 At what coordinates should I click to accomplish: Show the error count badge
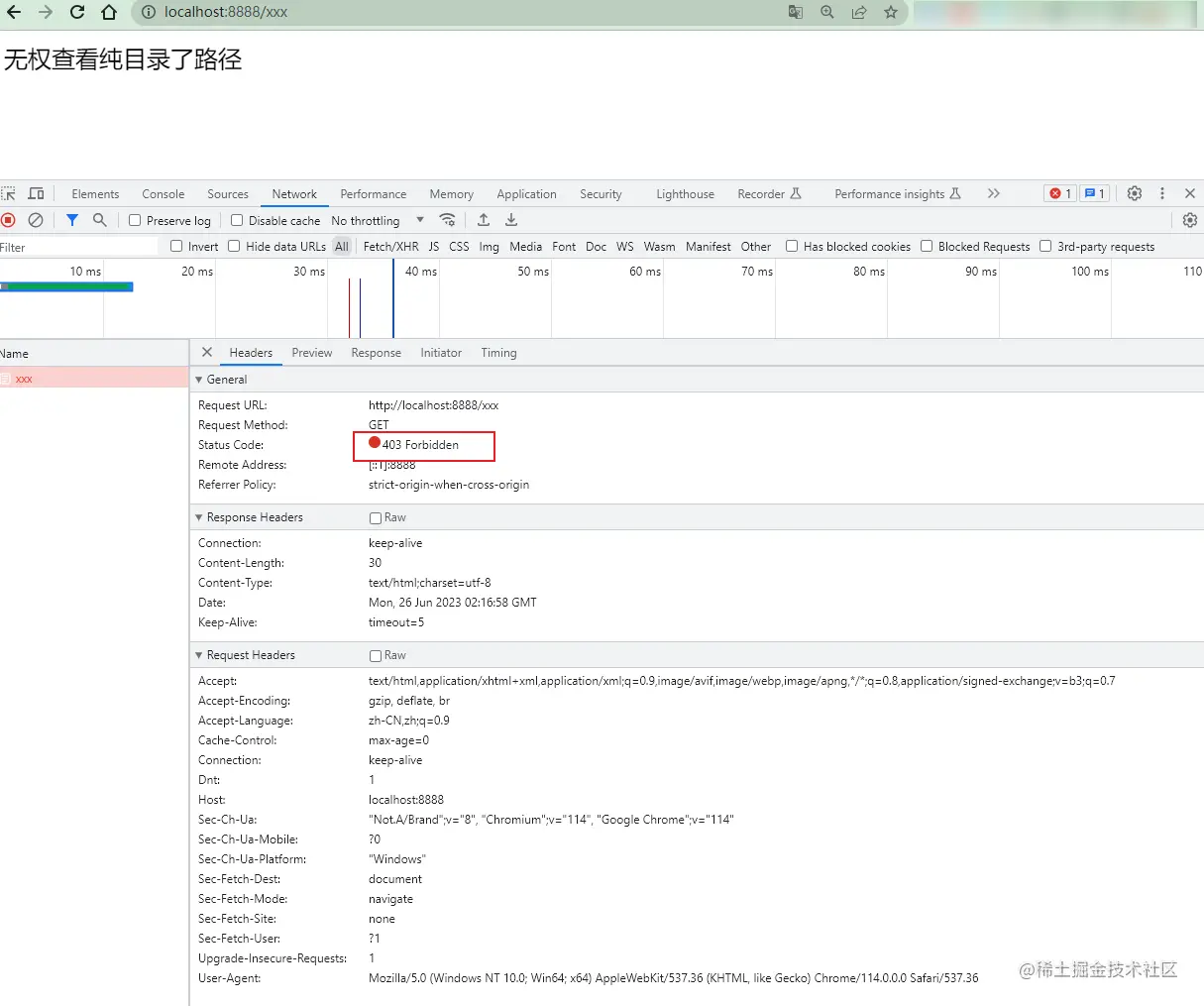1060,193
